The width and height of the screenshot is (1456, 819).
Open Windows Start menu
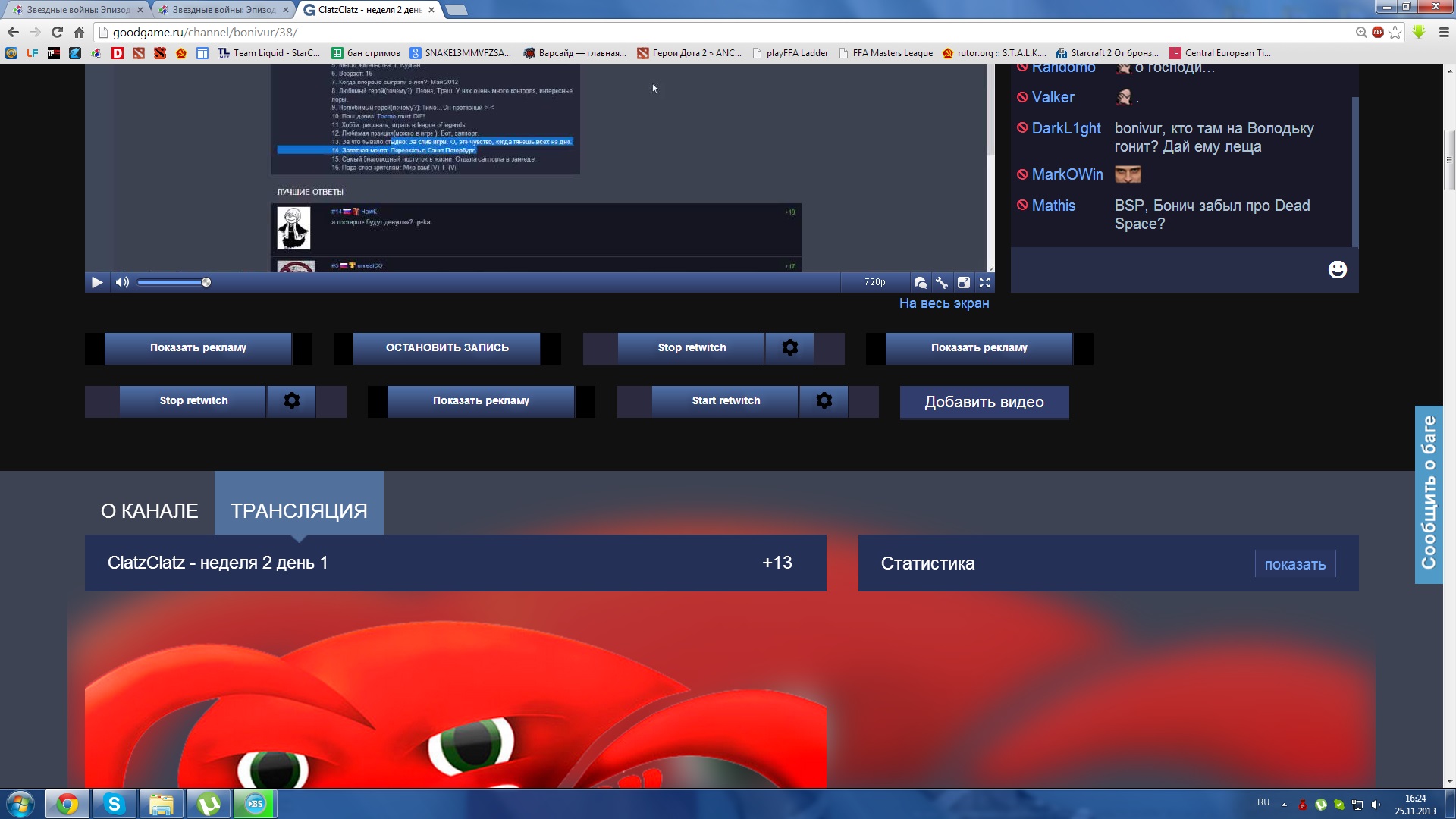click(20, 804)
